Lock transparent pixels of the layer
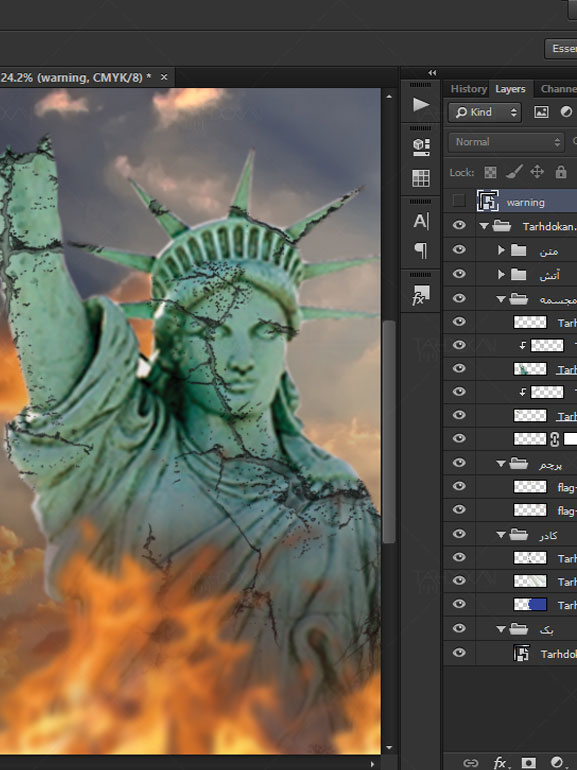Viewport: 577px width, 770px height. click(490, 172)
